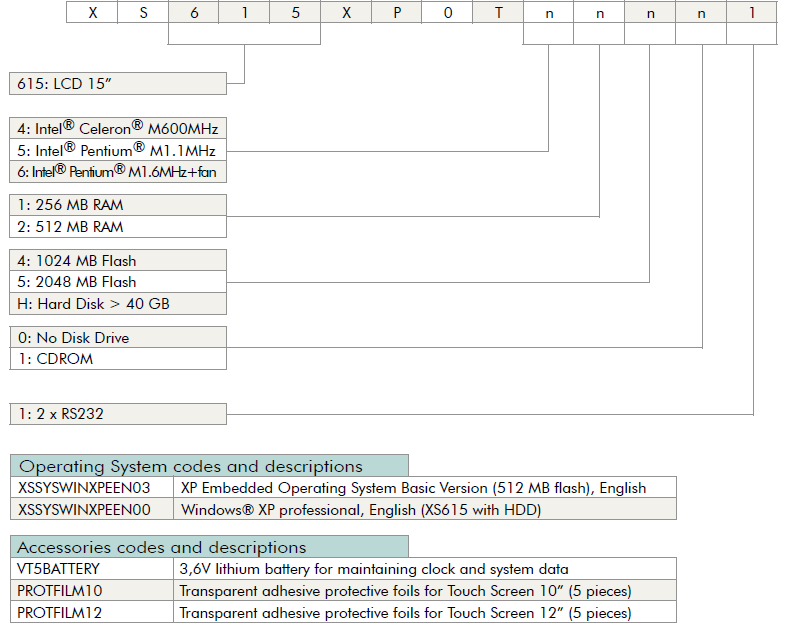Click '1: CDROM' row
This screenshot has height=628, width=785.
(118, 359)
